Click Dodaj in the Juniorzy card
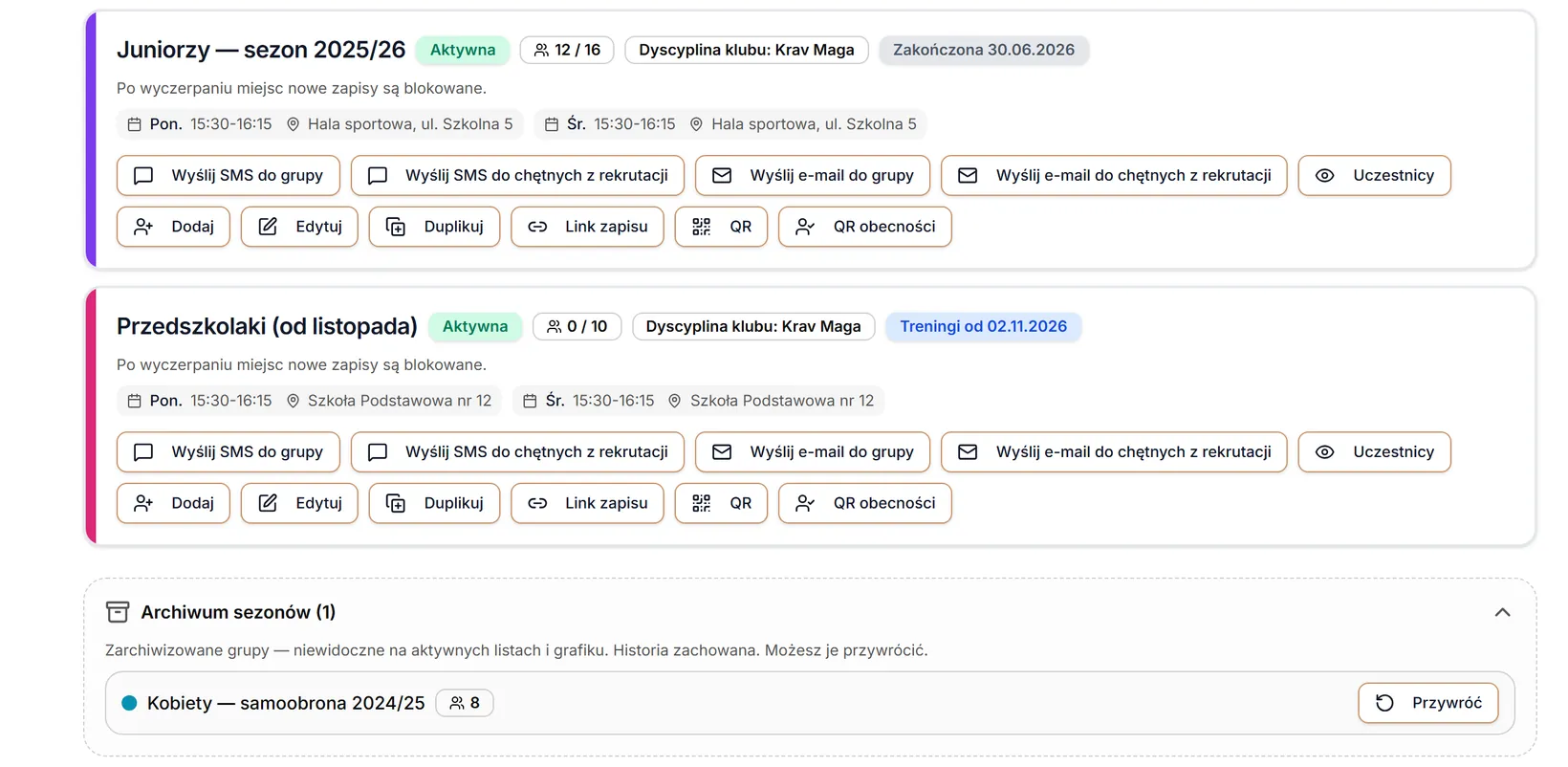 coord(173,227)
